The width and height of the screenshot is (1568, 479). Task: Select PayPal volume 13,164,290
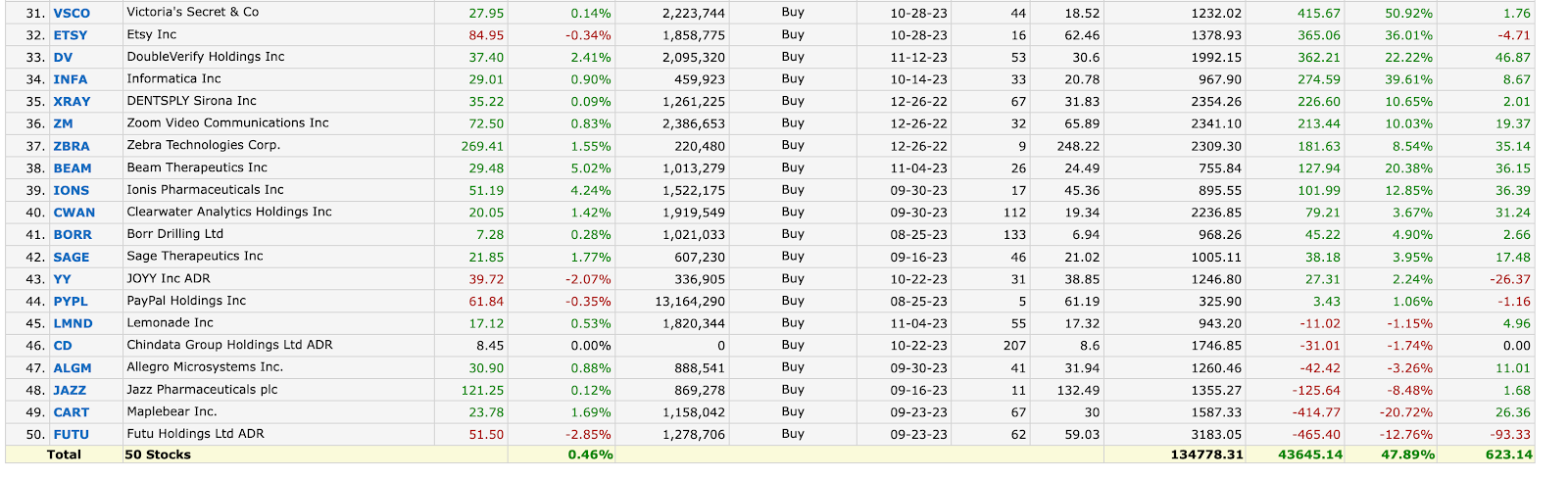click(x=690, y=302)
